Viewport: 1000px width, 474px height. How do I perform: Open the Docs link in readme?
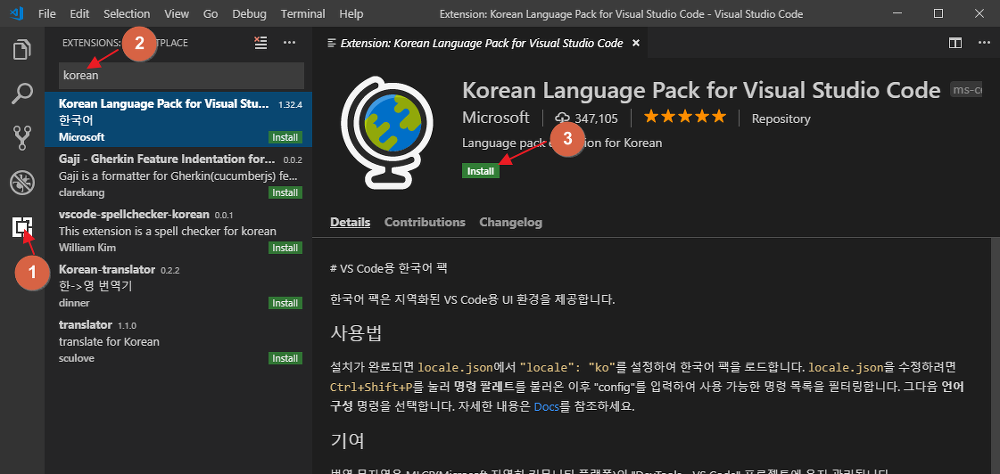coord(546,406)
